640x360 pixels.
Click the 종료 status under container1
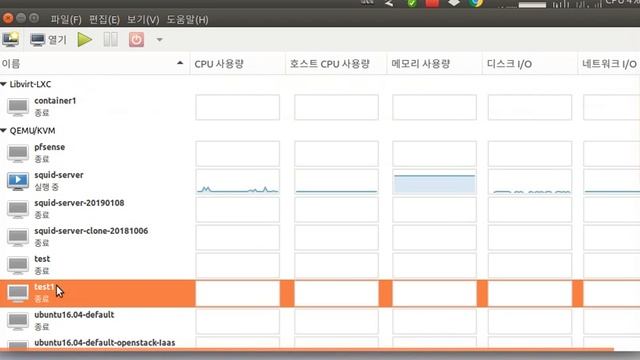coord(42,113)
